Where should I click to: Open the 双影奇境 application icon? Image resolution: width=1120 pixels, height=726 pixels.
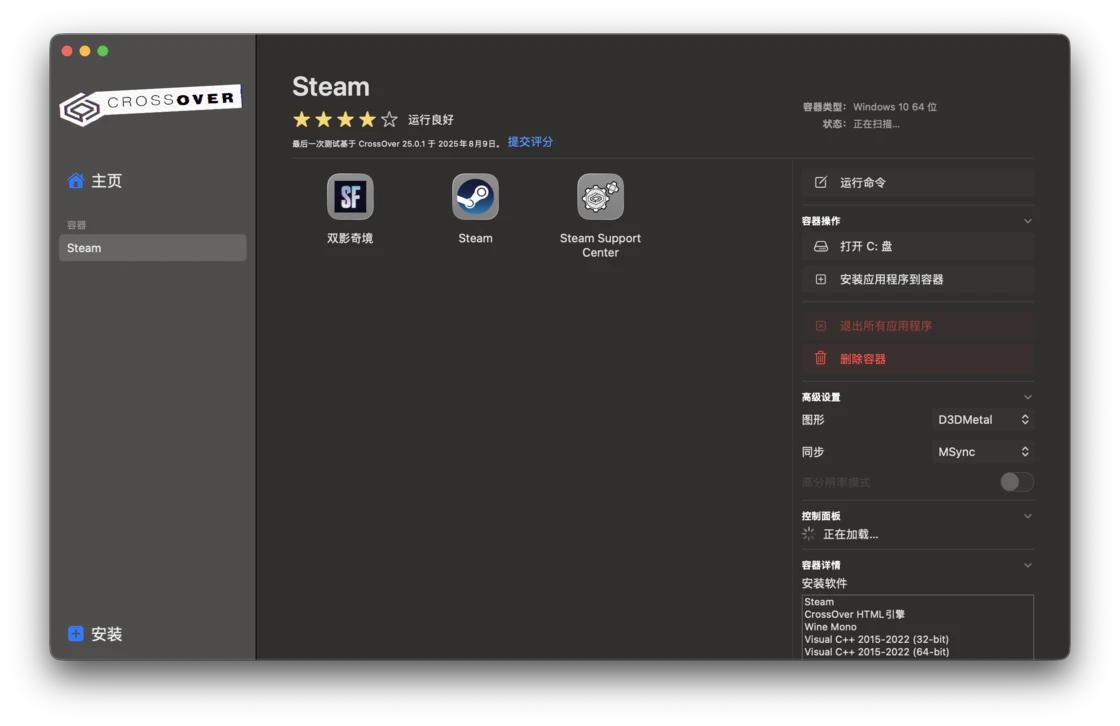(351, 197)
